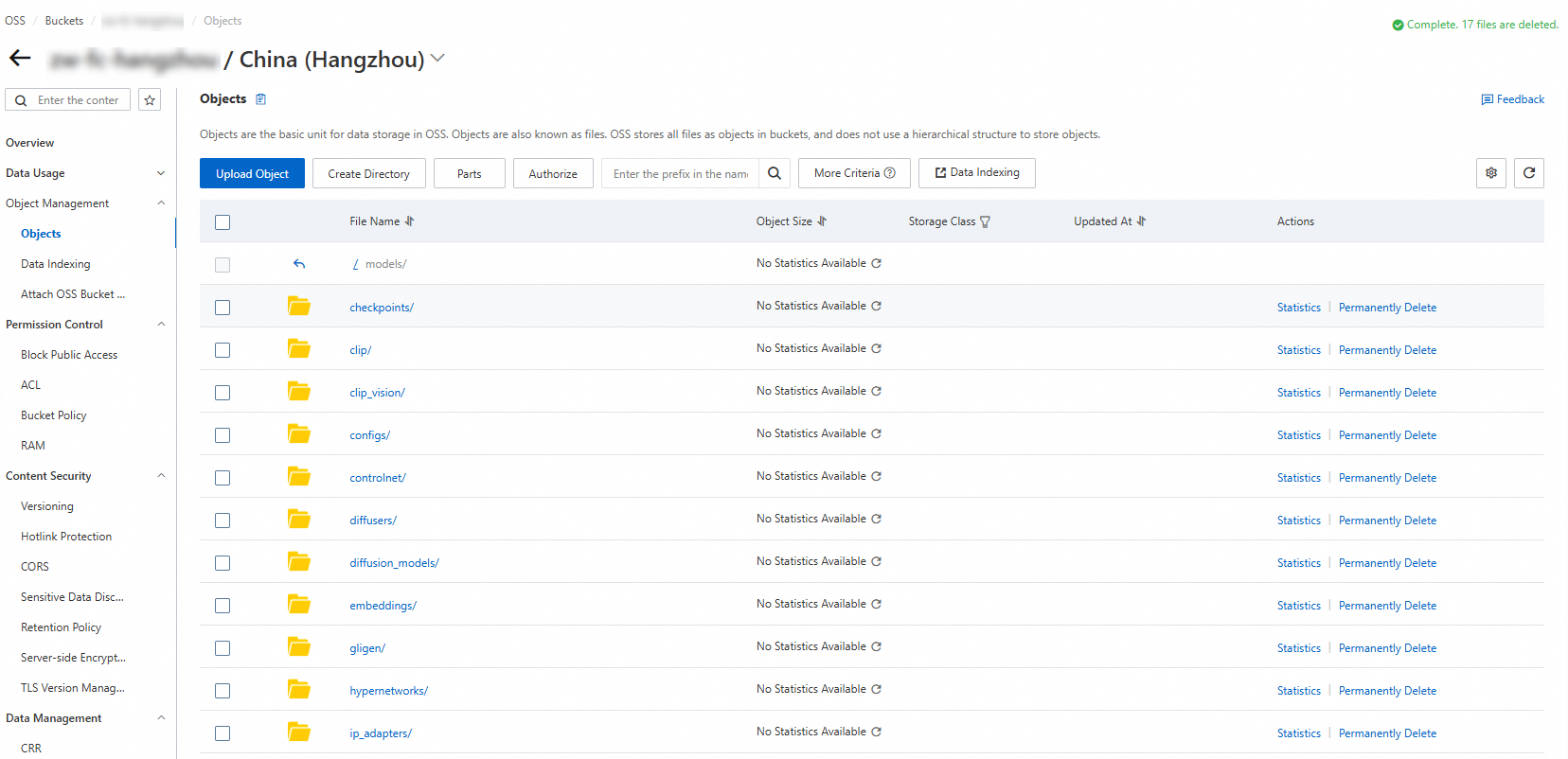
Task: Refresh statistics for controlnet/ row
Action: (877, 476)
